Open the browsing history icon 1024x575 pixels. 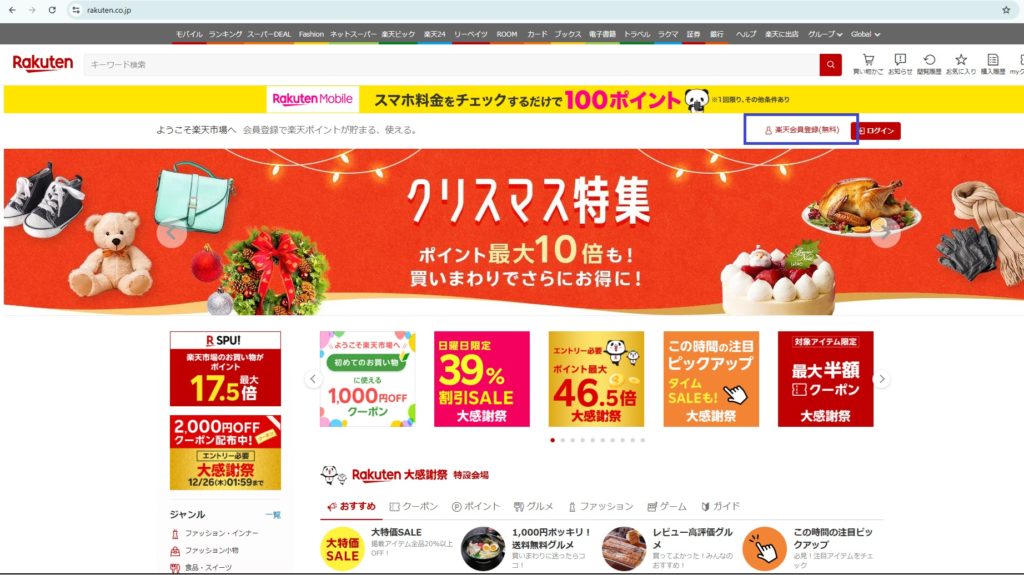(929, 63)
